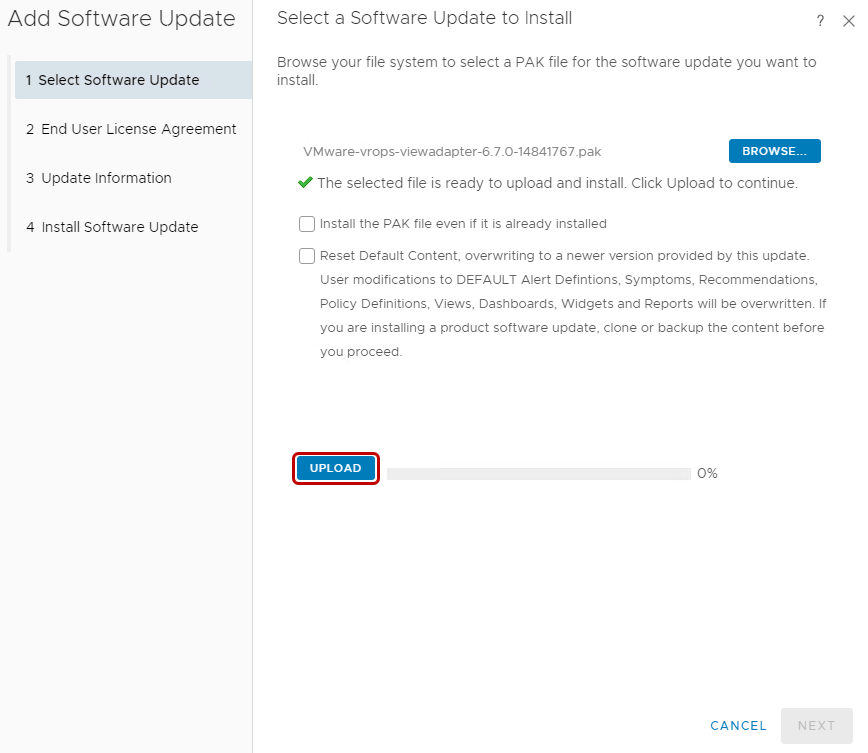The width and height of the screenshot is (868, 753).
Task: Enable installing the PAK file even if already installed
Action: tap(307, 223)
